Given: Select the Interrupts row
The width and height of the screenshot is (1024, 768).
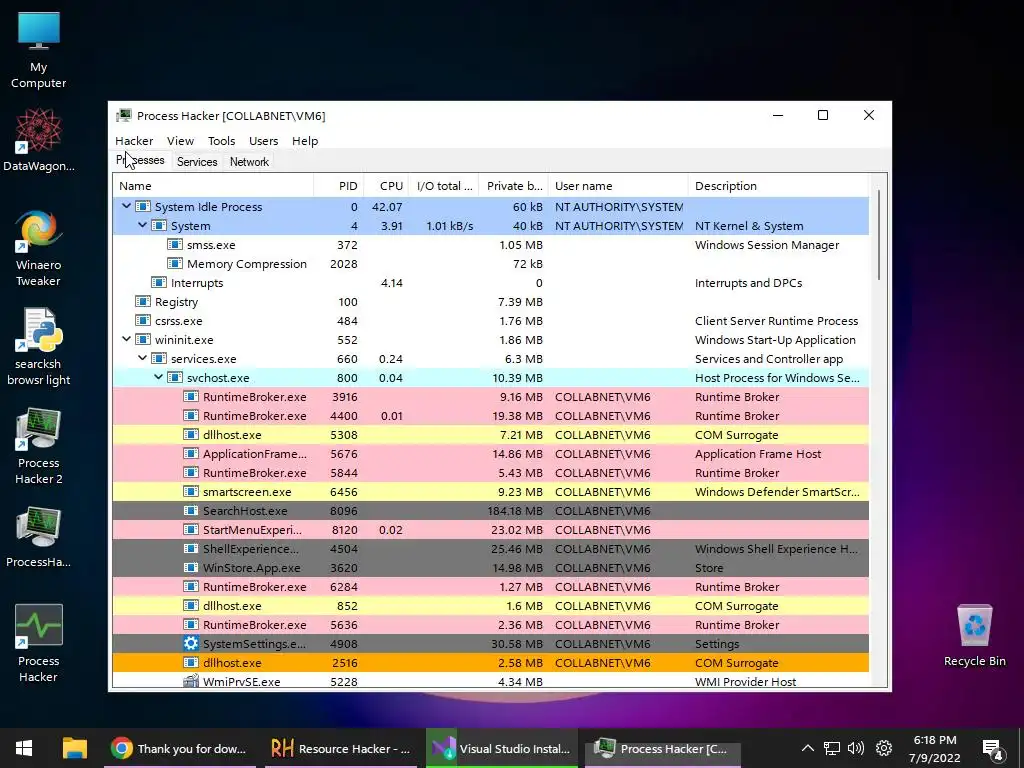Looking at the screenshot, I should tap(491, 283).
